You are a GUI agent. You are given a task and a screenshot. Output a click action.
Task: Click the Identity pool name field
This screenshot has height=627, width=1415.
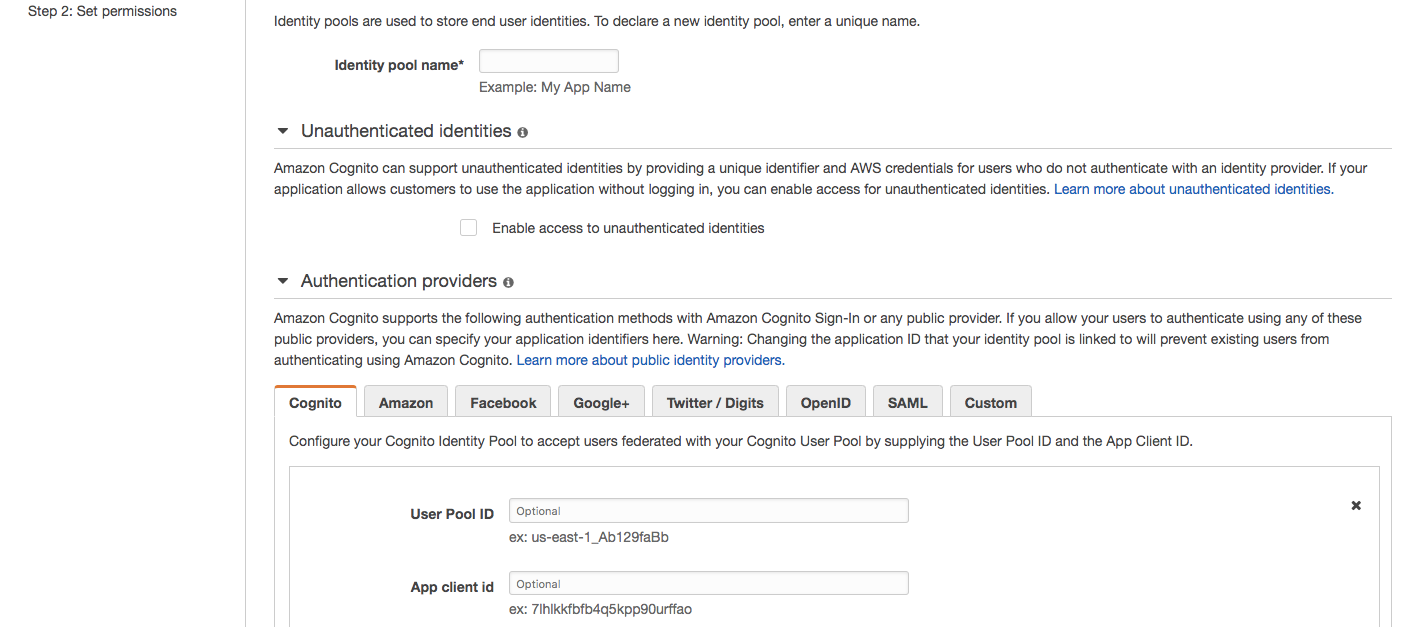click(548, 62)
